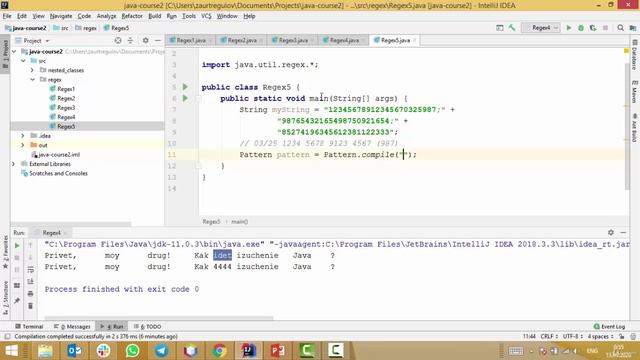
Task: Open the VCS menu
Action: tap(206, 16)
